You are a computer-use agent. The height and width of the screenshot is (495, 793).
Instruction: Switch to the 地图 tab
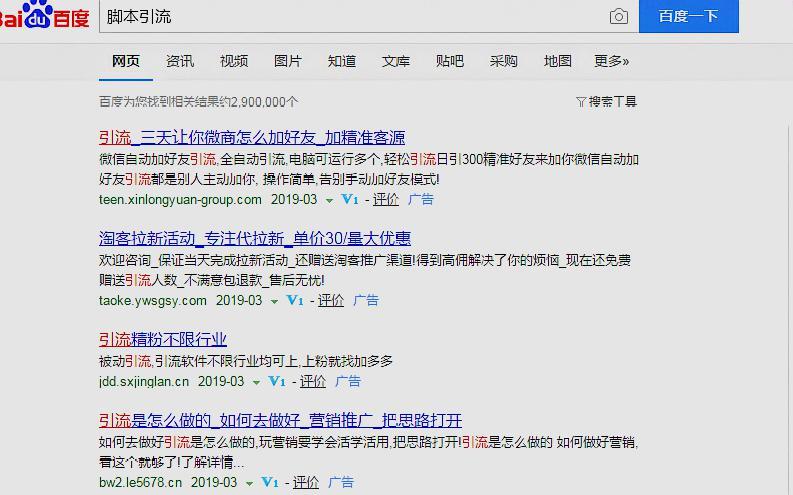(x=557, y=61)
